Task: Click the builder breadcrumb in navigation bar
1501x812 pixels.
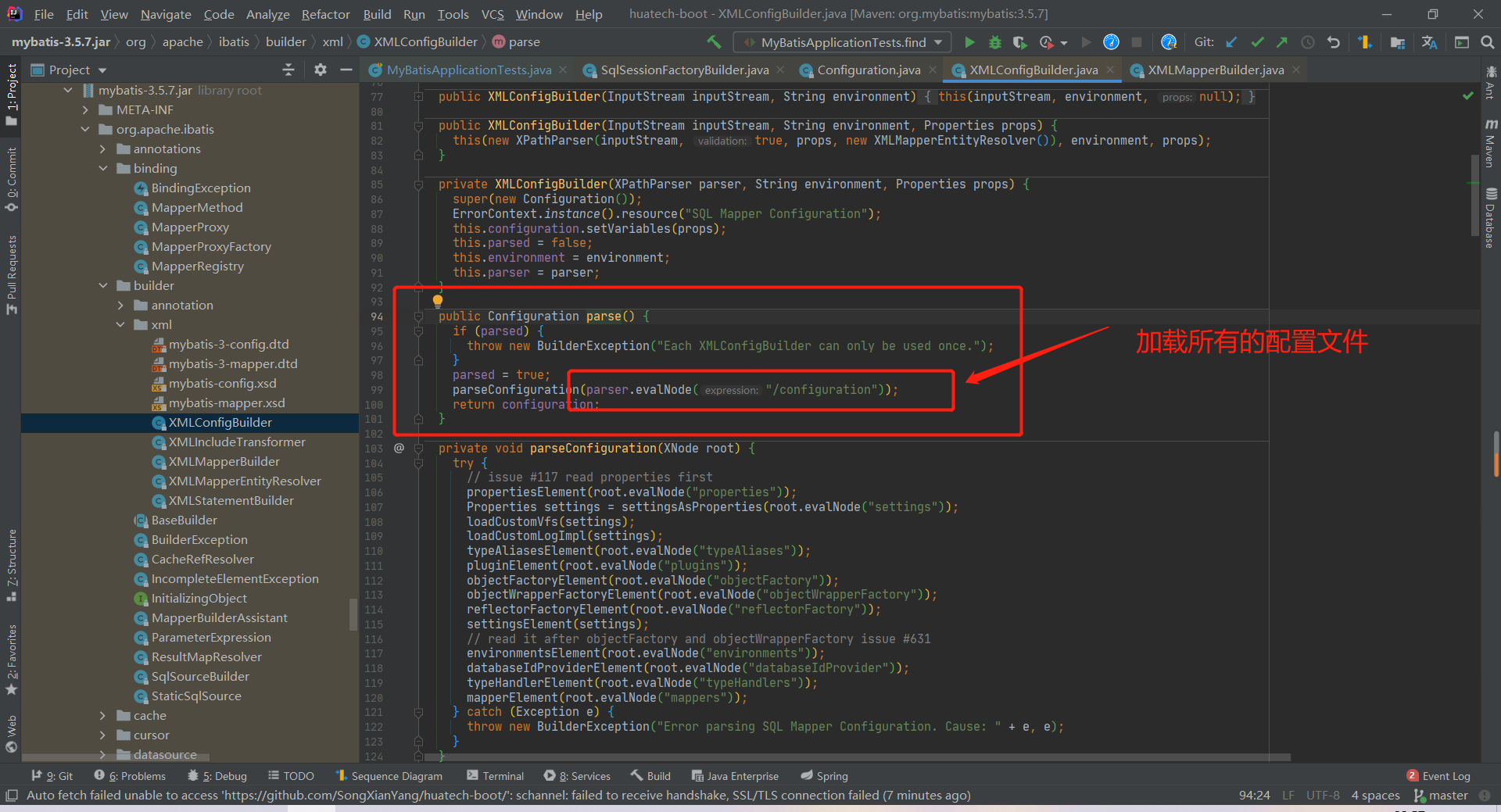Action: click(x=285, y=42)
